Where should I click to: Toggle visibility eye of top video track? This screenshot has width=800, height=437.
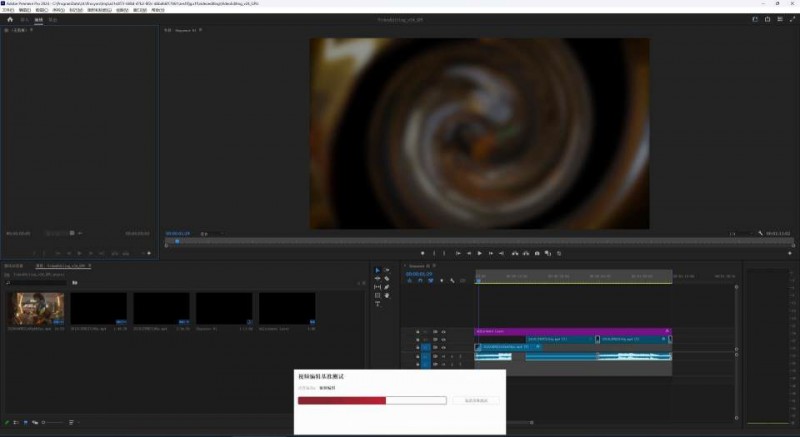[444, 331]
